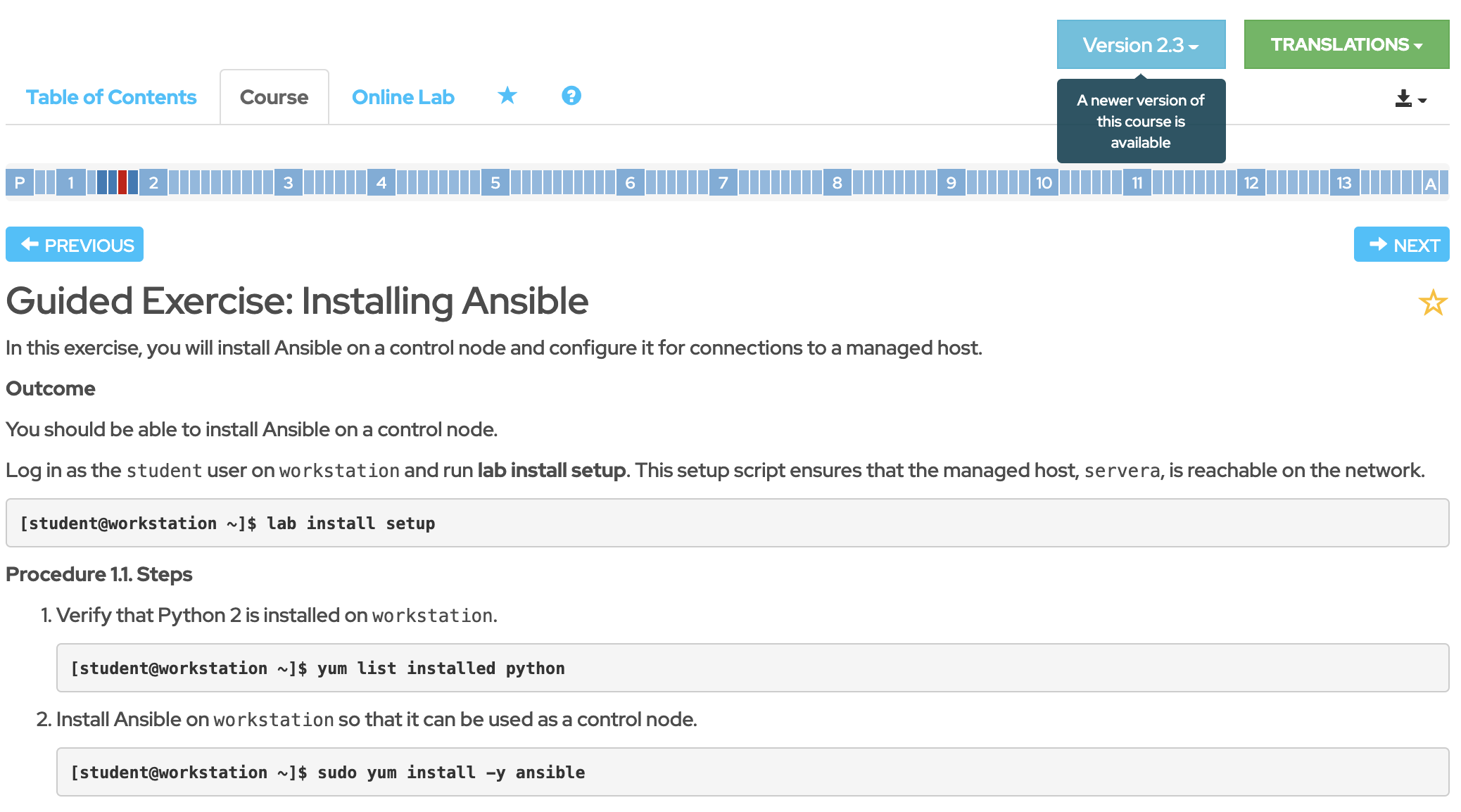Open the TRANSLATIONS dropdown
Image resolution: width=1461 pixels, height=812 pixels.
click(1346, 44)
